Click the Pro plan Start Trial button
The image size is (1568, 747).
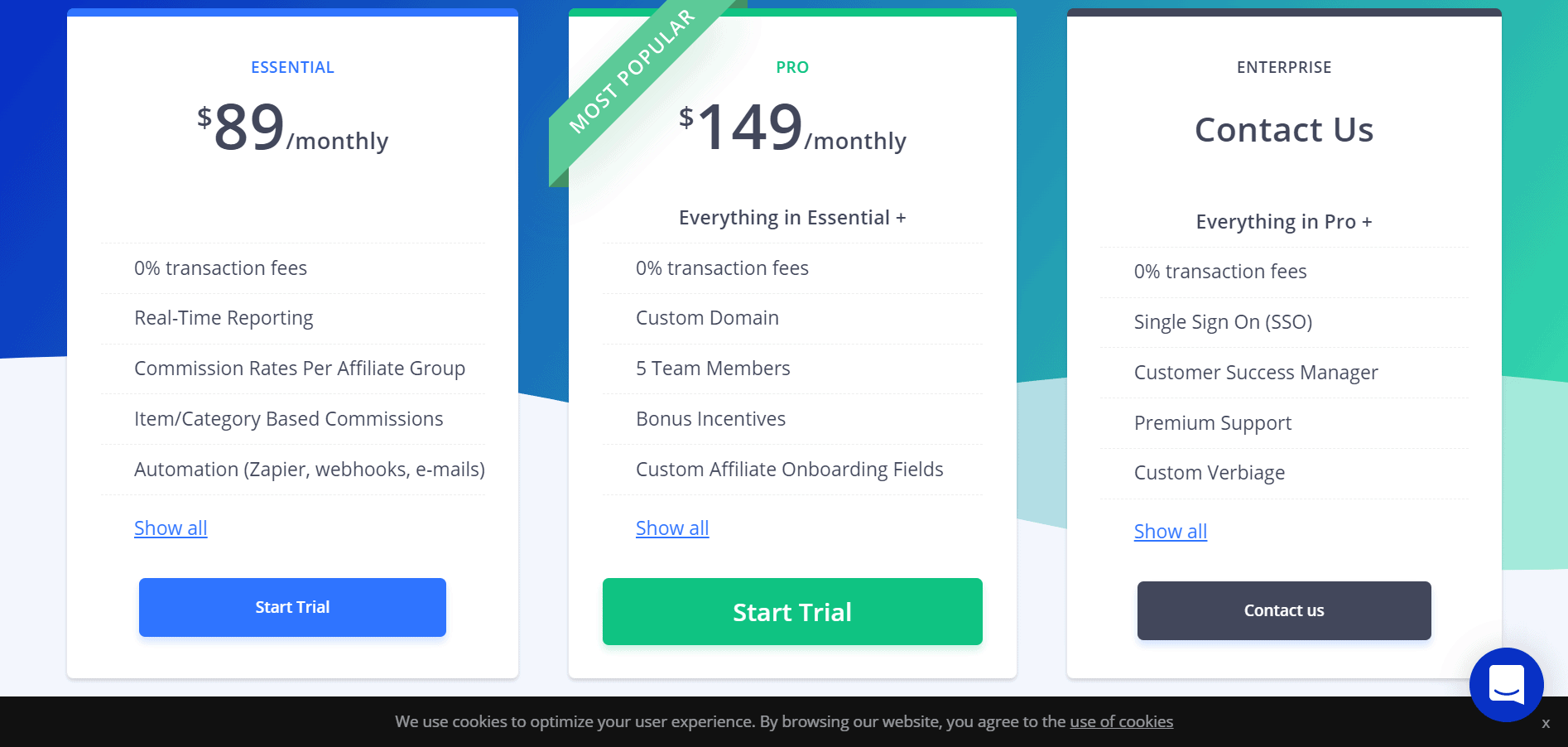(791, 611)
